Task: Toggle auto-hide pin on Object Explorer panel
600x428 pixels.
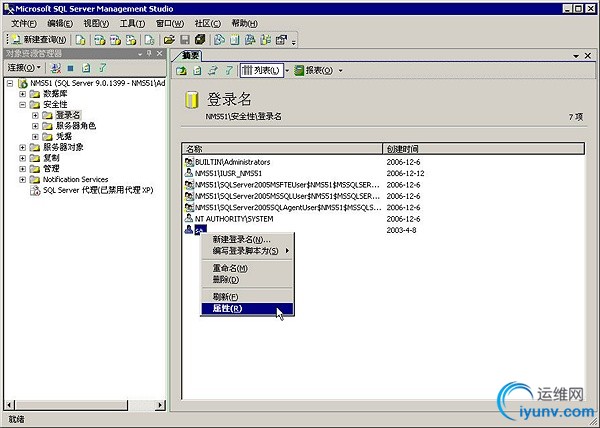Action: coord(149,54)
